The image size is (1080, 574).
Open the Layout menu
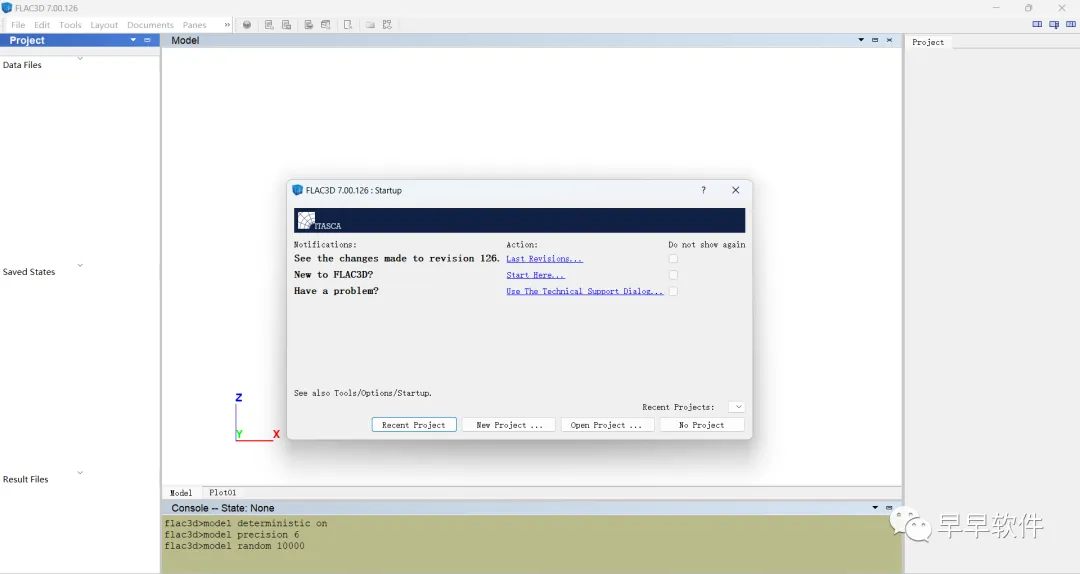point(104,25)
